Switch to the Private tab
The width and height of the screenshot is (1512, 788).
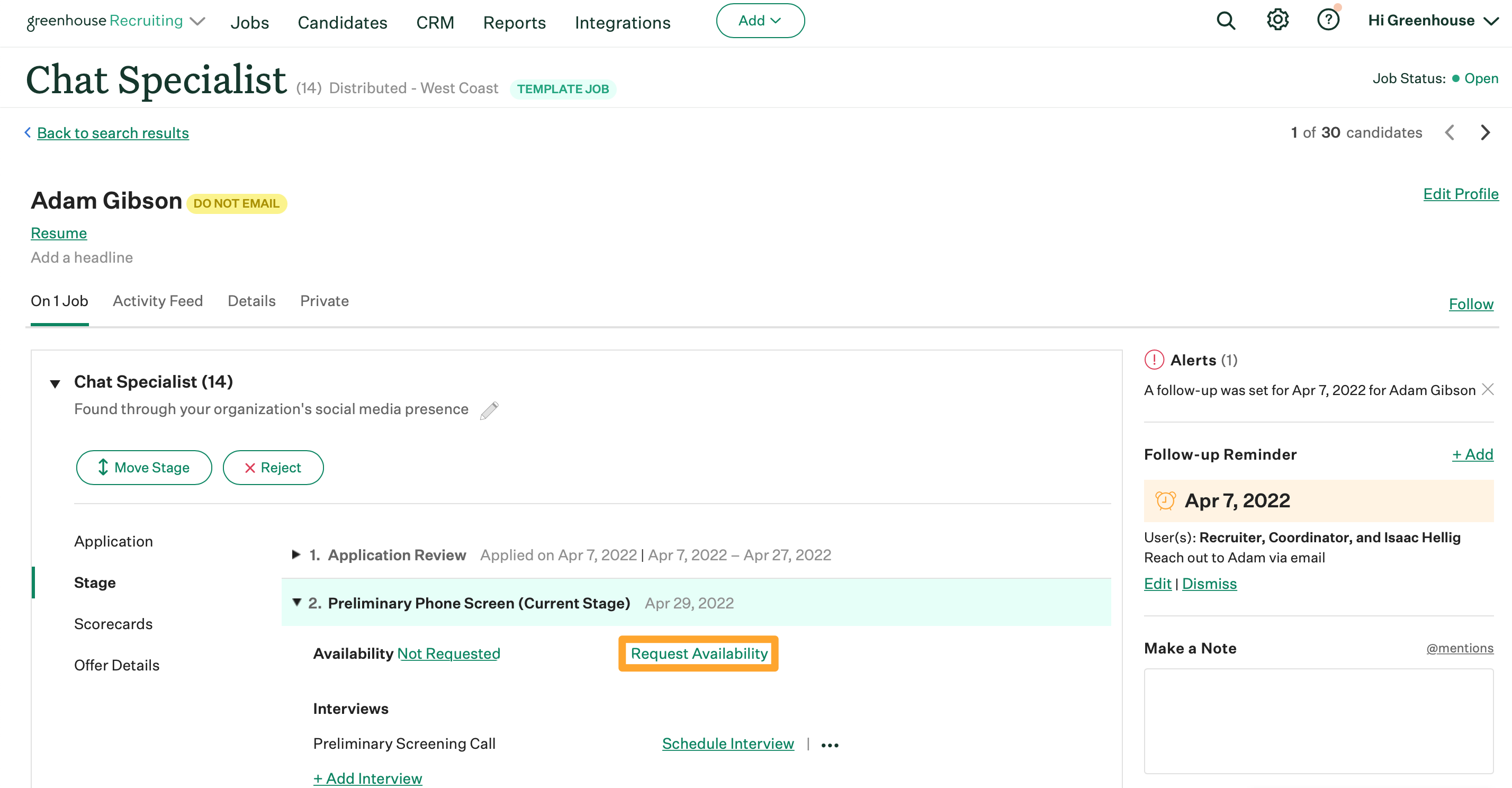pyautogui.click(x=324, y=301)
